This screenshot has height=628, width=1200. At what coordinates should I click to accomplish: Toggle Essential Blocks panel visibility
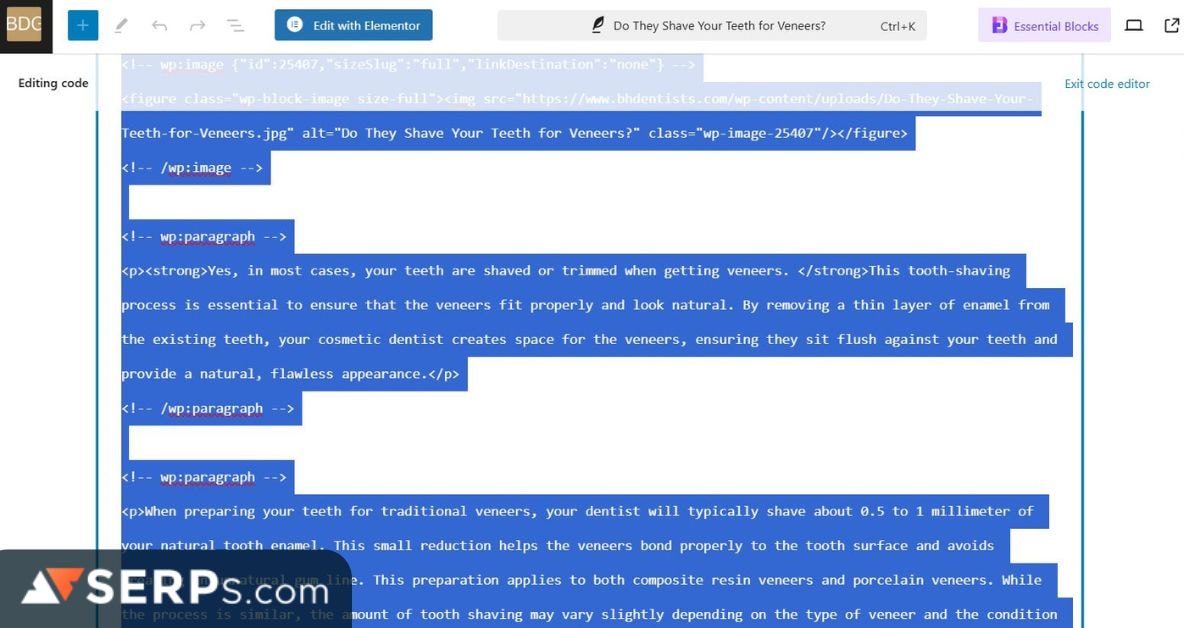pyautogui.click(x=1044, y=25)
